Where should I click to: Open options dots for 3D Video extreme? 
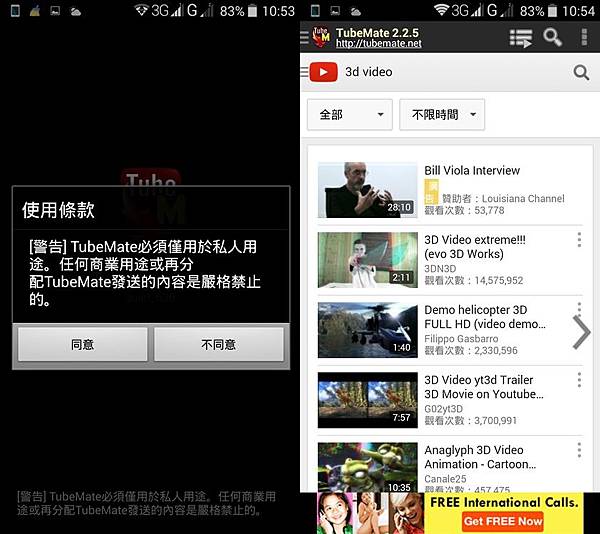pos(579,240)
